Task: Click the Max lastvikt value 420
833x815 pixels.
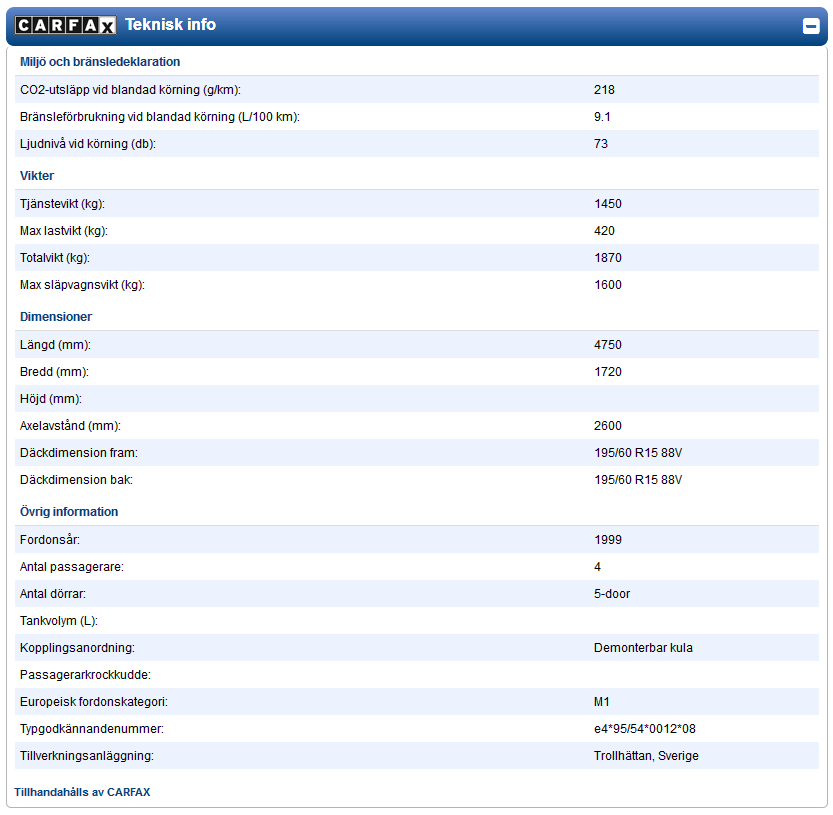Action: tap(604, 231)
